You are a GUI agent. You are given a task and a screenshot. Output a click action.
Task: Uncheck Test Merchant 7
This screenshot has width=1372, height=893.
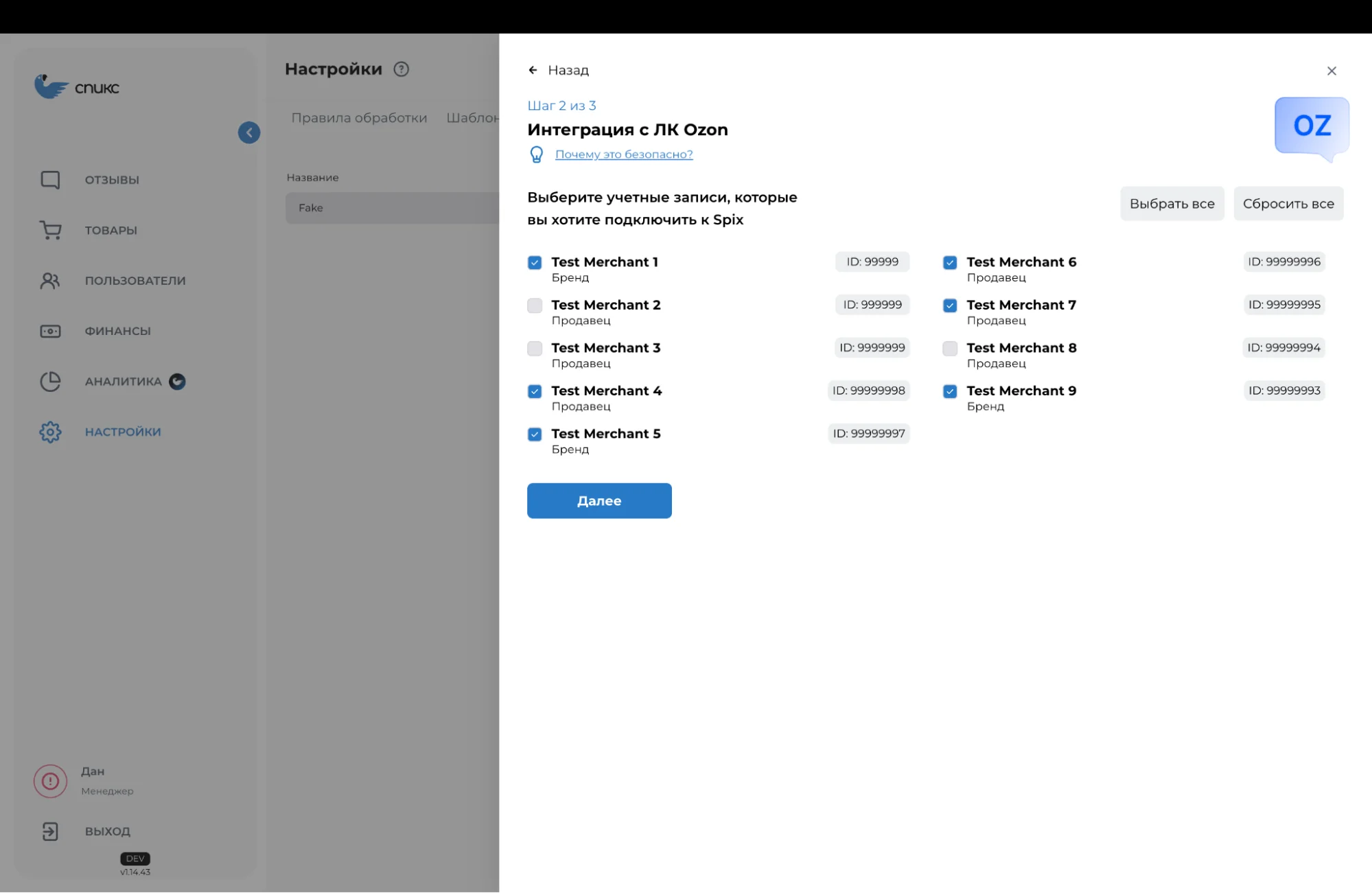(x=950, y=305)
